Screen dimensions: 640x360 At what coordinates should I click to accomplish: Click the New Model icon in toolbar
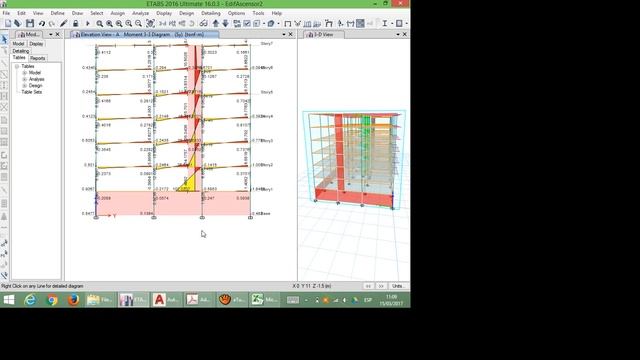click(8, 24)
